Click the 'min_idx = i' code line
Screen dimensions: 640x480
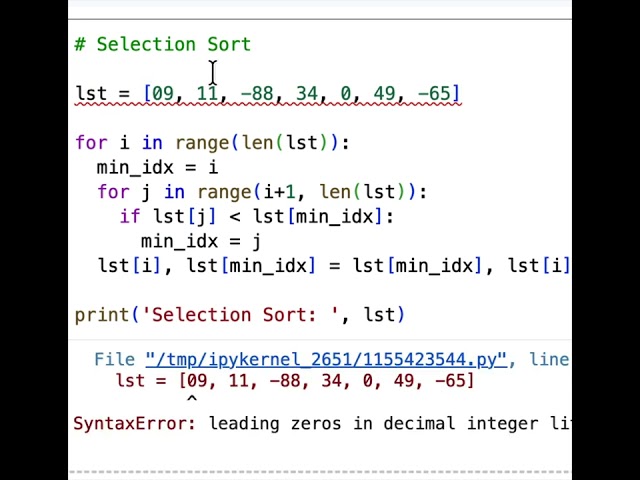point(157,168)
